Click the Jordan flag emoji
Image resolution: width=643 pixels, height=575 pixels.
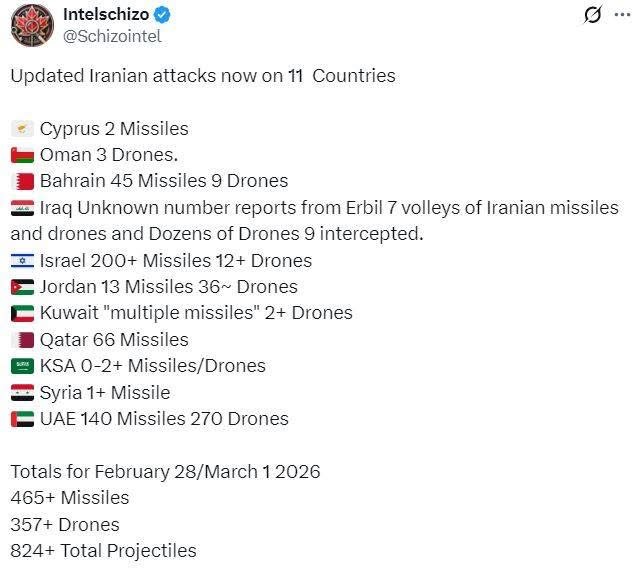pos(22,287)
